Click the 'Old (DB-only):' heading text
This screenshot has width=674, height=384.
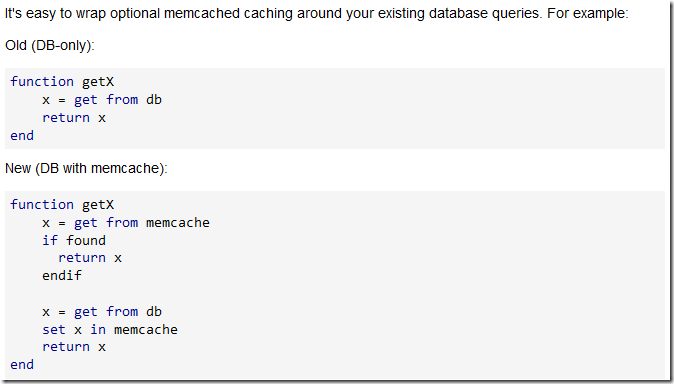[x=49, y=45]
